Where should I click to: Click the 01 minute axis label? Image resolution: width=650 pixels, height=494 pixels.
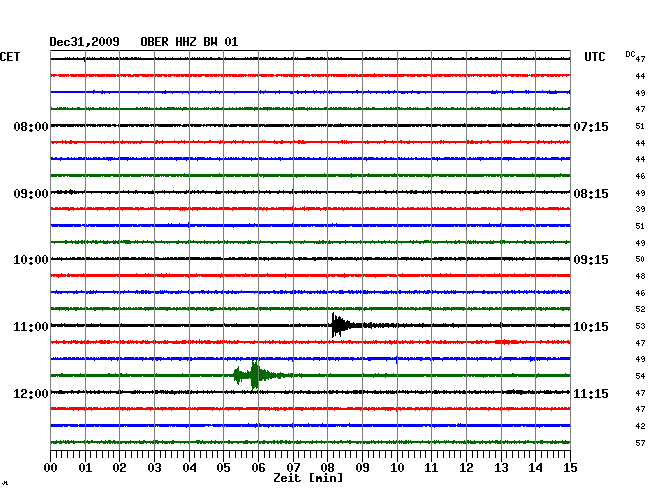pyautogui.click(x=85, y=468)
